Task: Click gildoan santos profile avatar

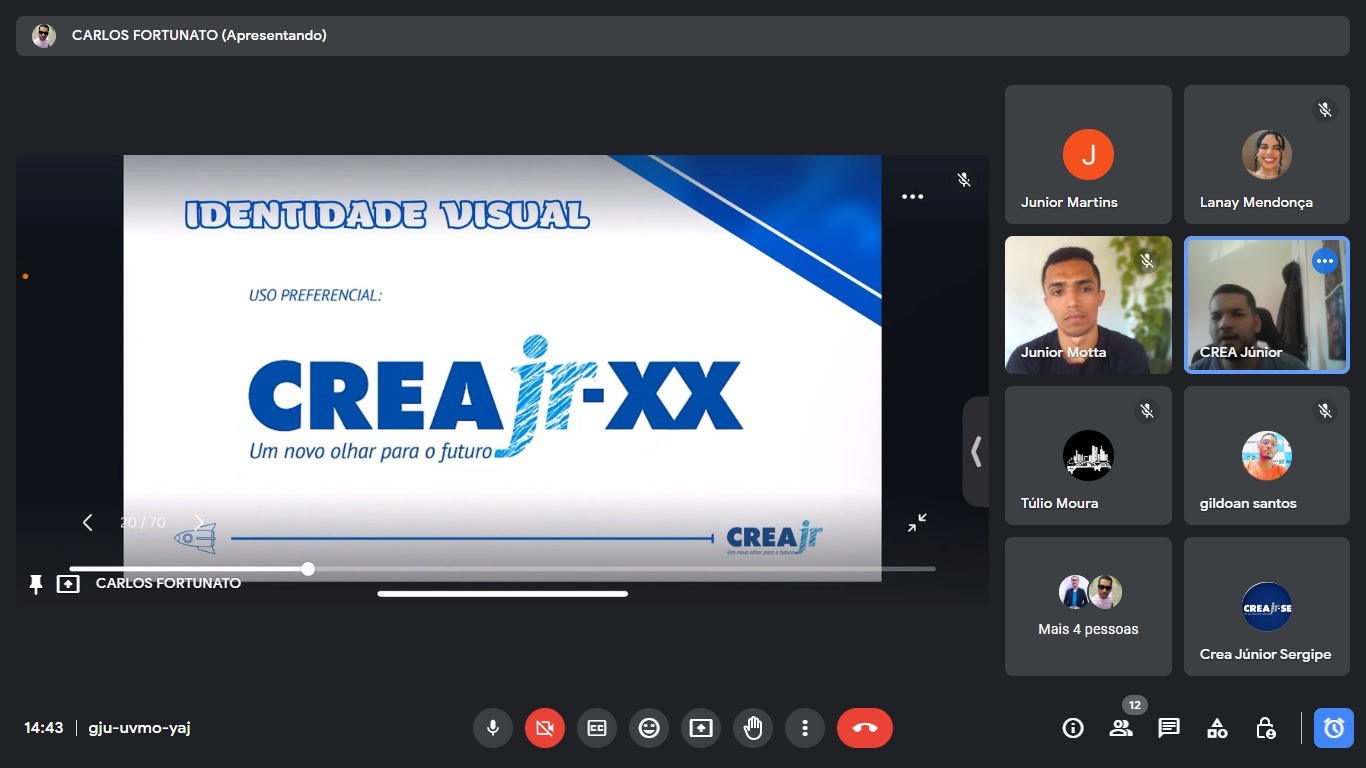Action: pos(1267,456)
